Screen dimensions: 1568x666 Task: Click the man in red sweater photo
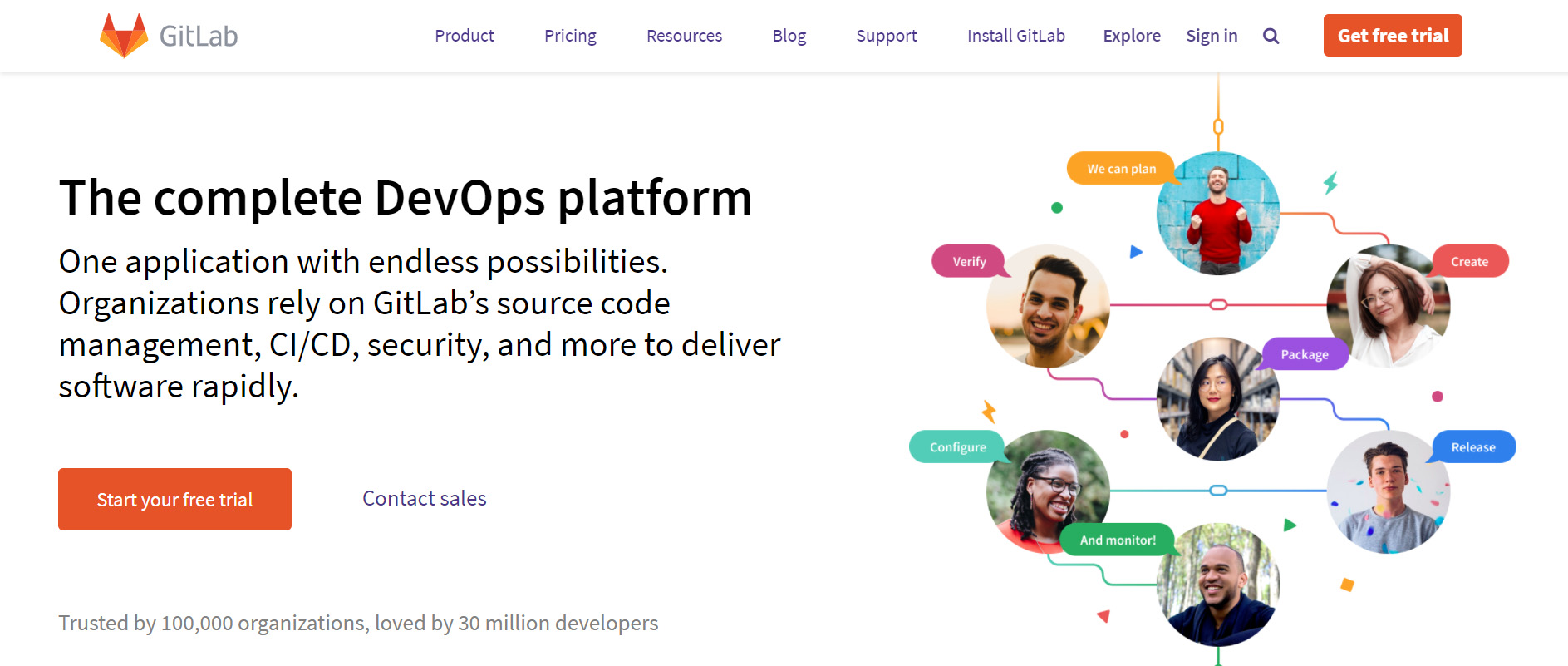1218,214
